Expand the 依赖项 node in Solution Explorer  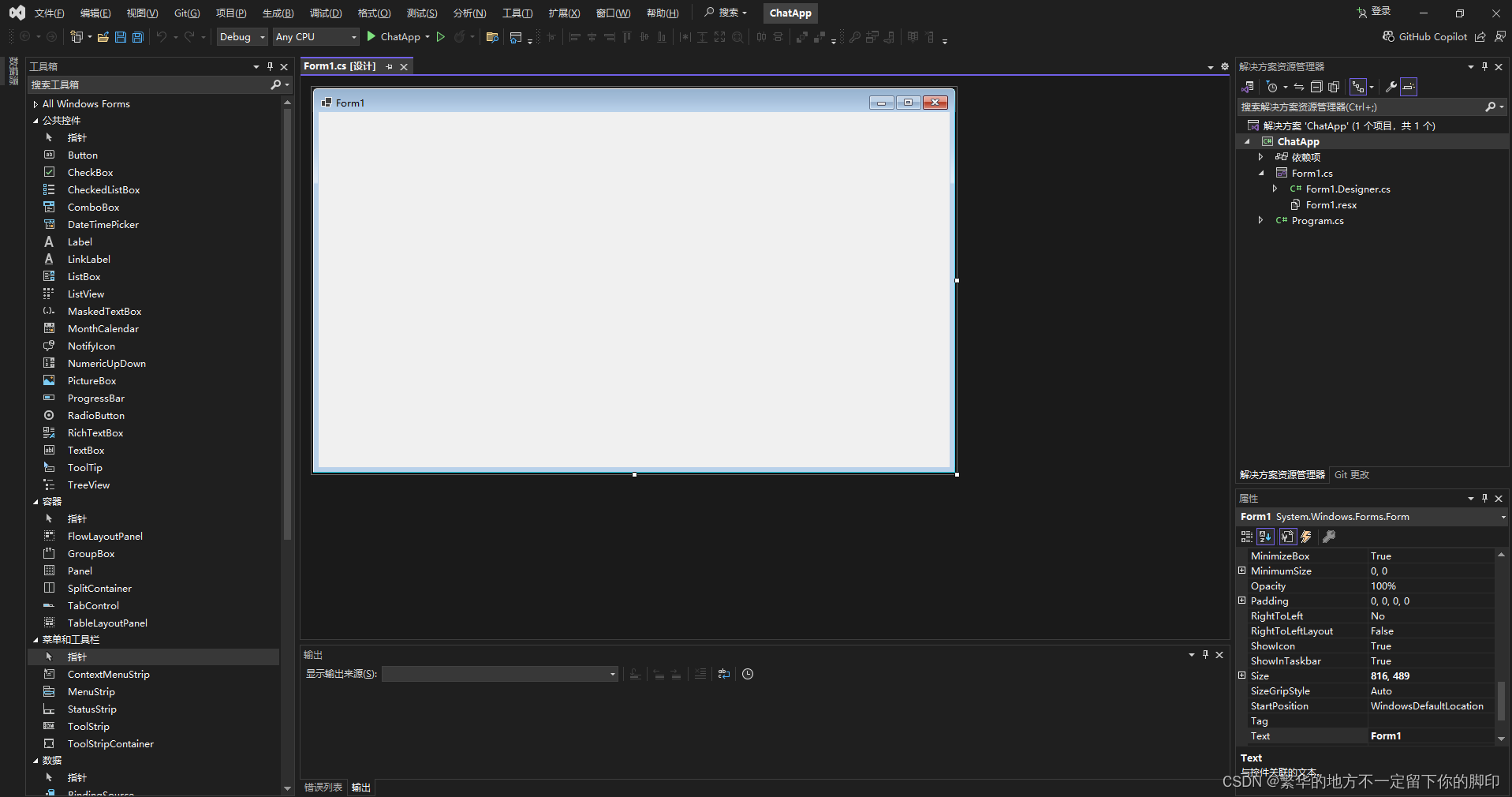coord(1260,157)
